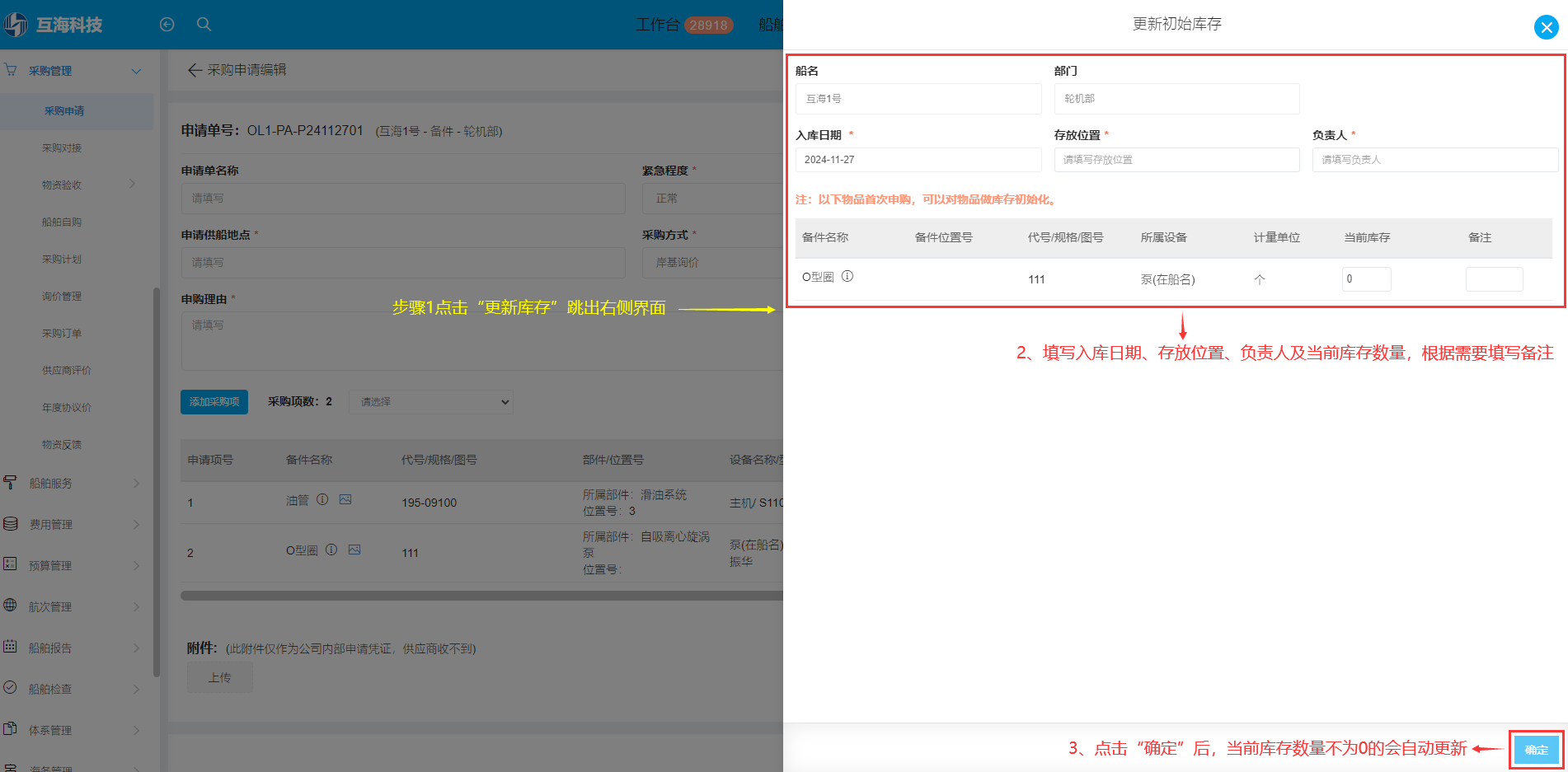Expand the 船舶服务 menu arrow
Image resolution: width=1568 pixels, height=772 pixels.
[x=136, y=483]
